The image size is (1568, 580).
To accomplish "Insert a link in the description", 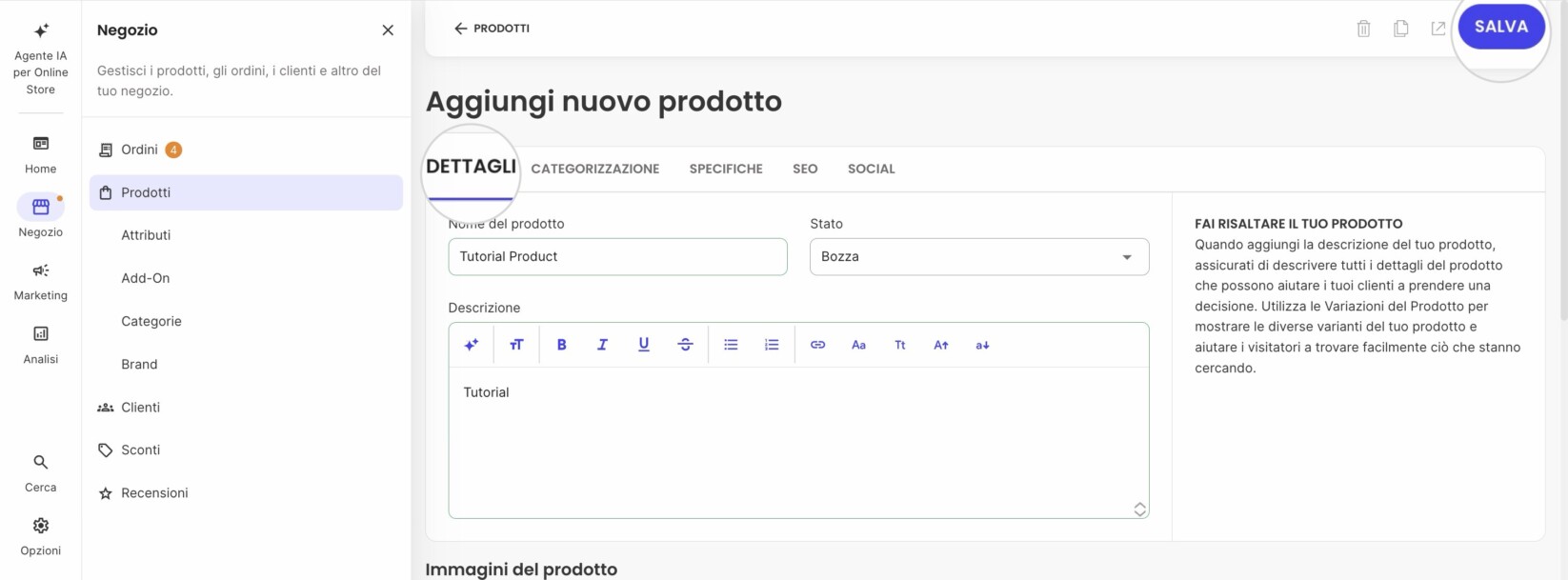I will point(817,345).
